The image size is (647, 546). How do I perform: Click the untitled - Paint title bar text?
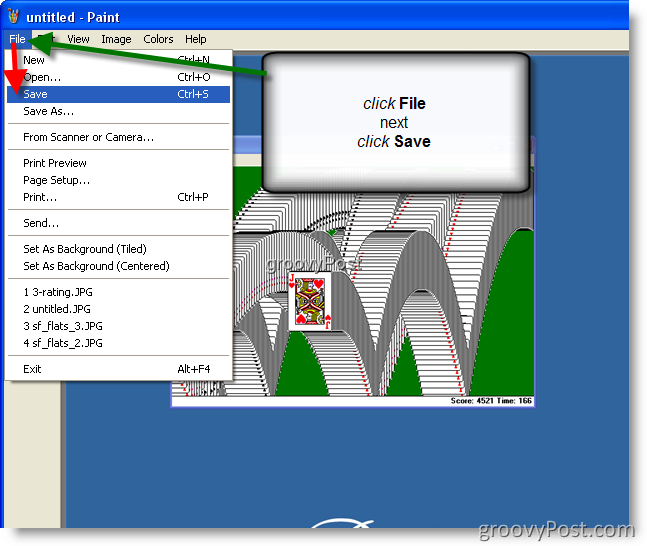tap(73, 17)
